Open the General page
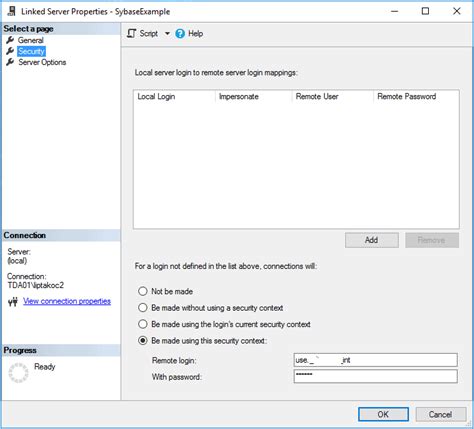This screenshot has height=429, width=474. (x=31, y=40)
